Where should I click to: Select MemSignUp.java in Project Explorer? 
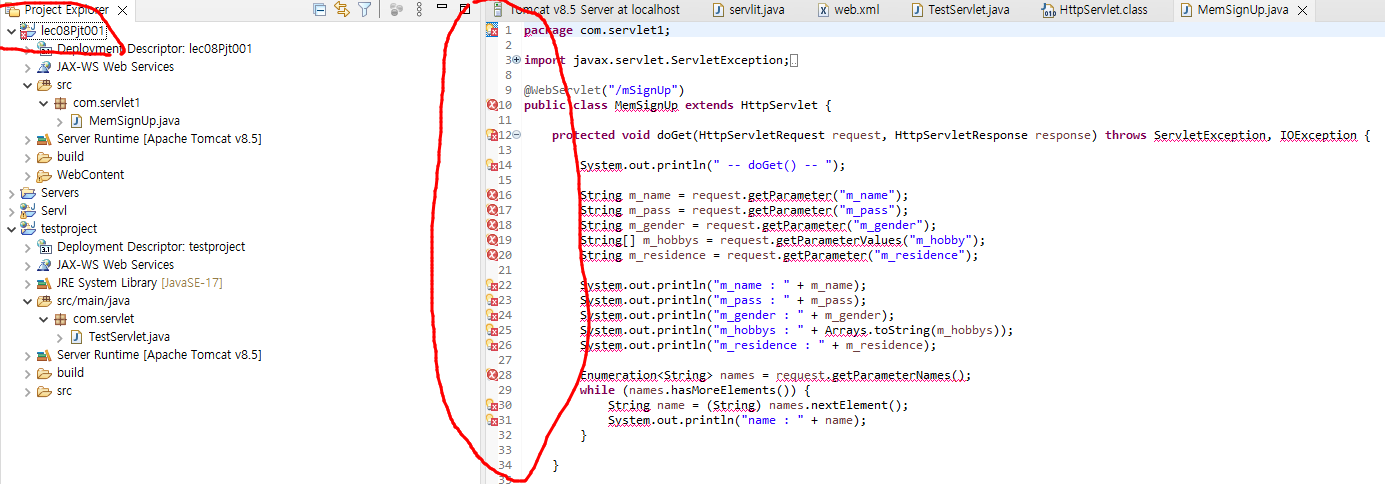(x=134, y=120)
